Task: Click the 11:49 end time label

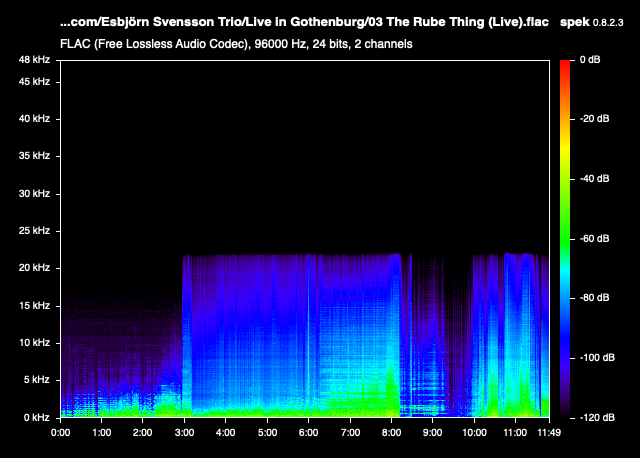Action: tap(549, 433)
